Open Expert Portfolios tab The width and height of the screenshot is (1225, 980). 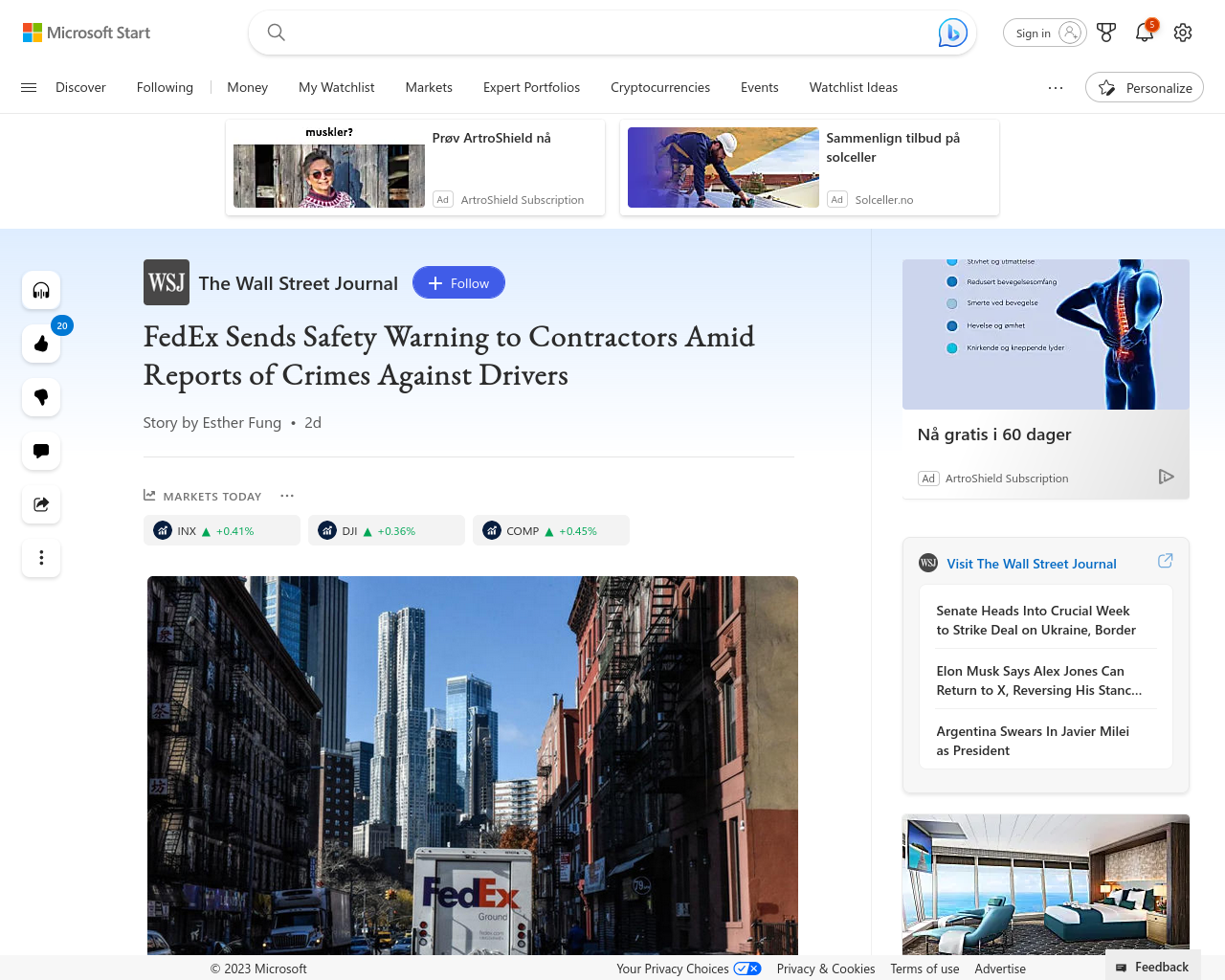click(x=531, y=87)
